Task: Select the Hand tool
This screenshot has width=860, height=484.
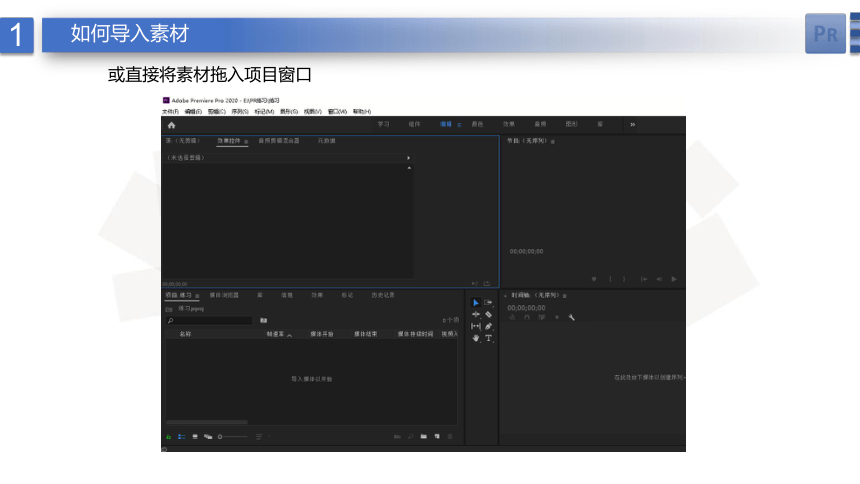Action: (x=476, y=338)
